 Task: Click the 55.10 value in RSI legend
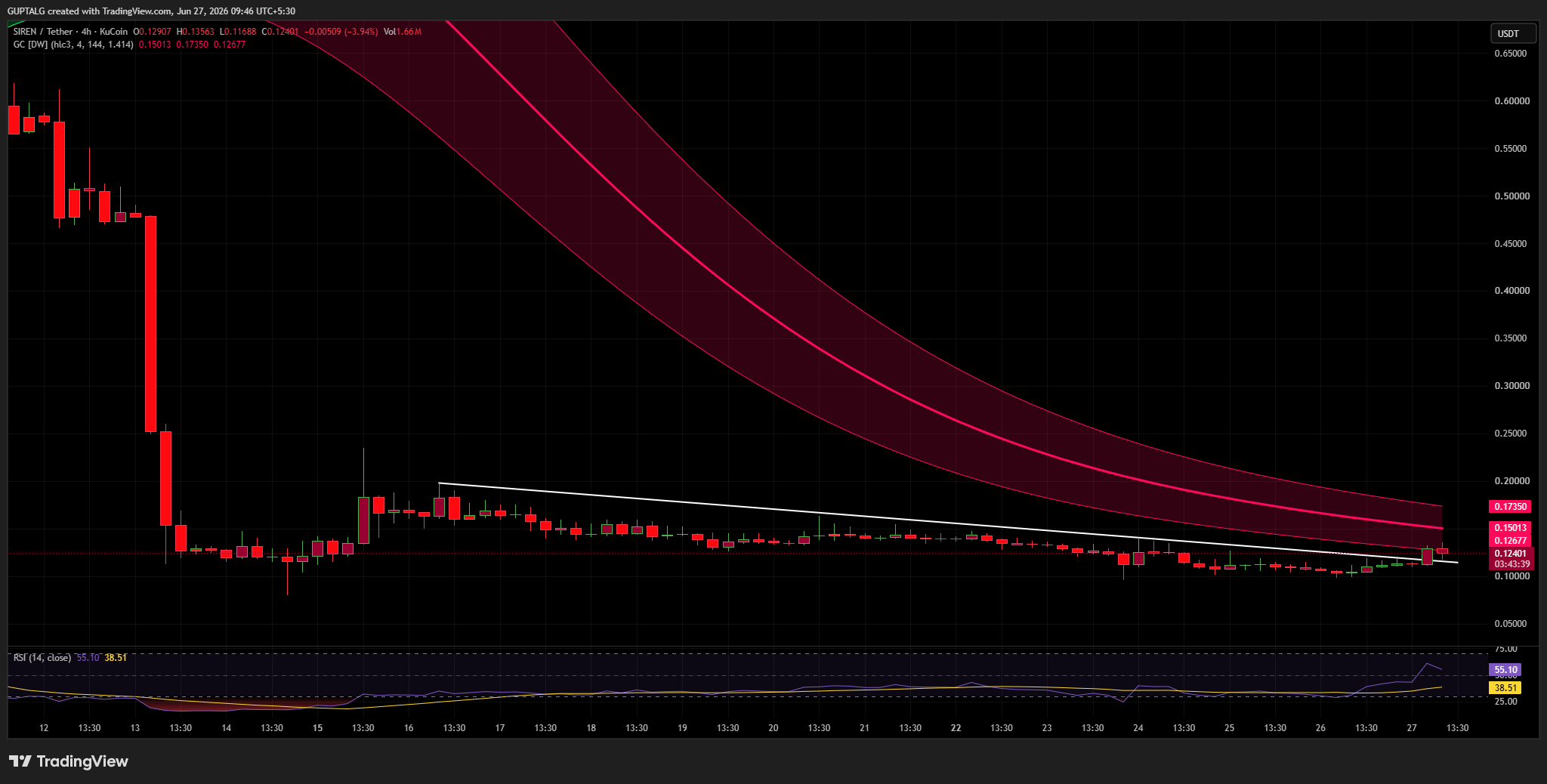click(88, 658)
